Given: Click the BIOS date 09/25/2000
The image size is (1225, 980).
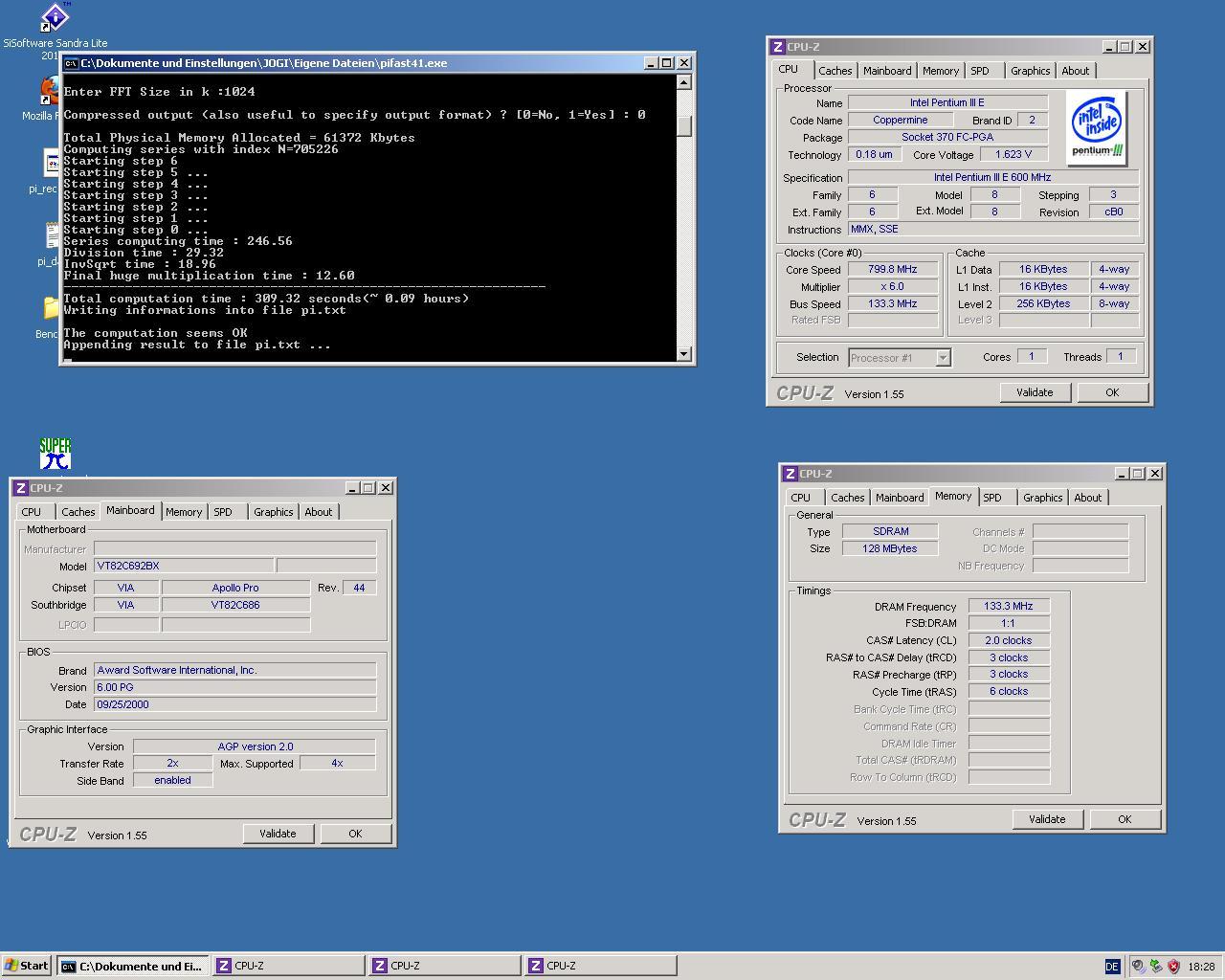Looking at the screenshot, I should click(x=234, y=704).
